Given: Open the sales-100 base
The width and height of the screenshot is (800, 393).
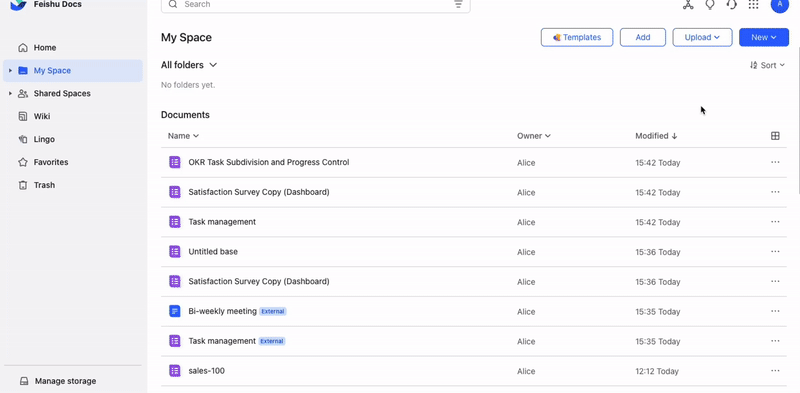Looking at the screenshot, I should 206,371.
